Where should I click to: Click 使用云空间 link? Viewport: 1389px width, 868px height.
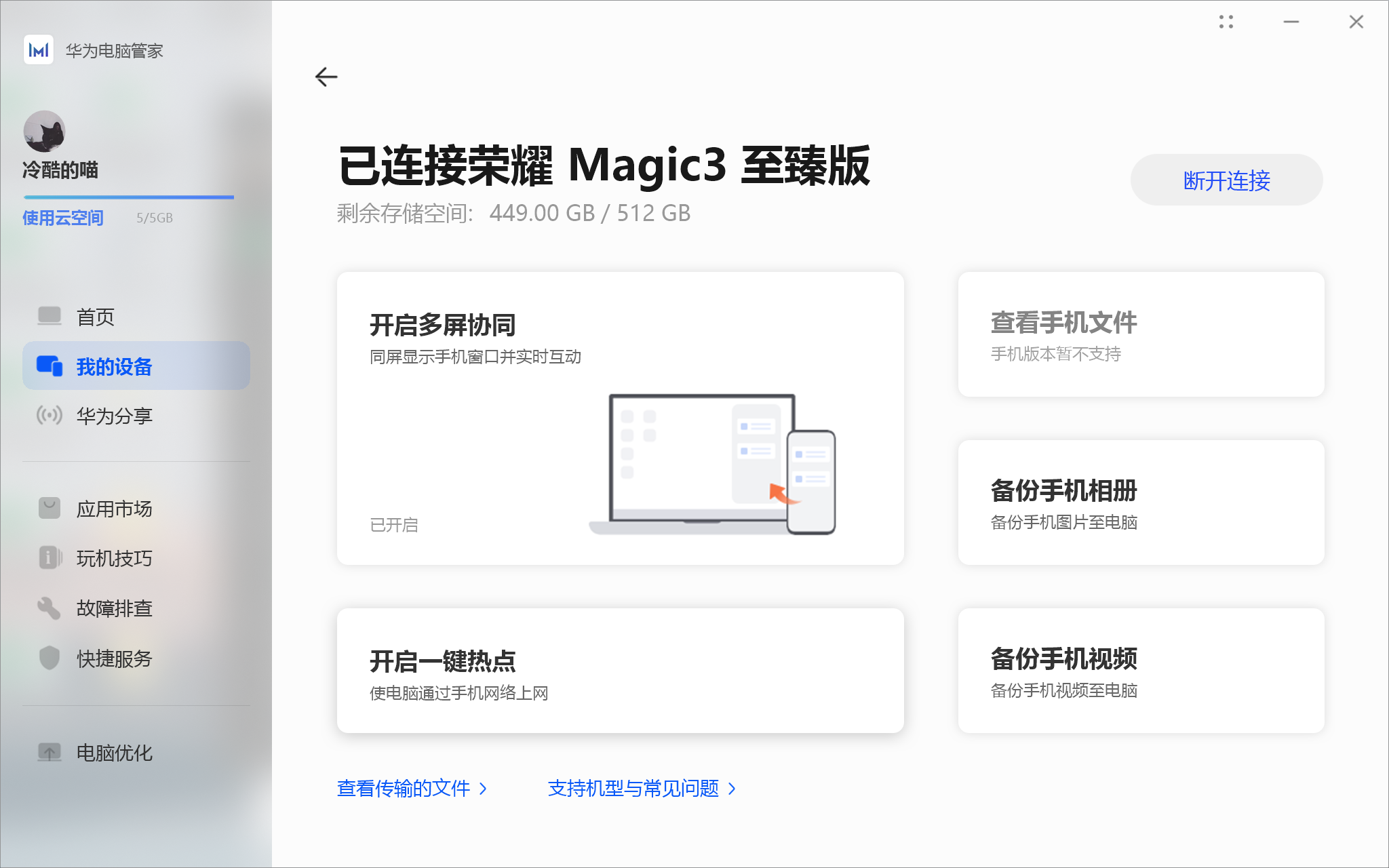click(62, 218)
